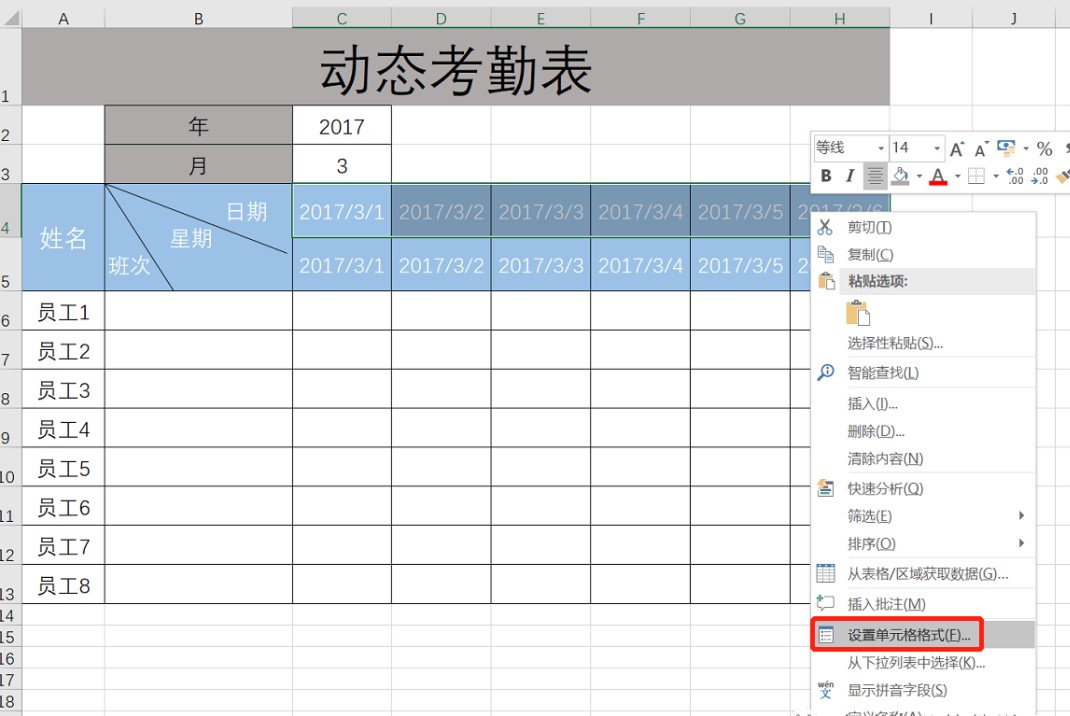Apply italic formatting from the mini toolbar

pyautogui.click(x=850, y=176)
